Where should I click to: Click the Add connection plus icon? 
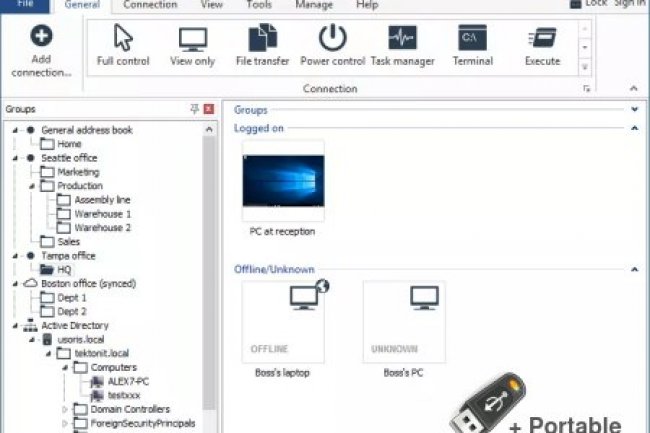coord(41,37)
